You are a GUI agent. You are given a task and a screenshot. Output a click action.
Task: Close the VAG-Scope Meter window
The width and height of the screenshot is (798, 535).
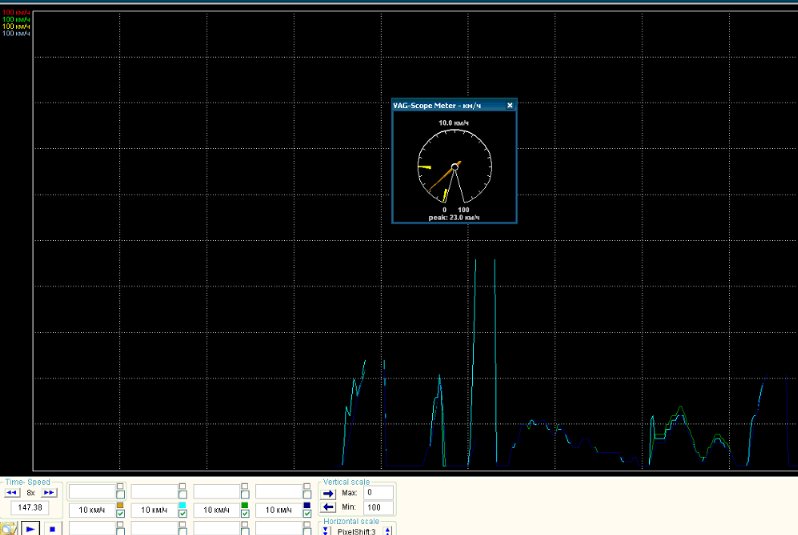[x=510, y=105]
